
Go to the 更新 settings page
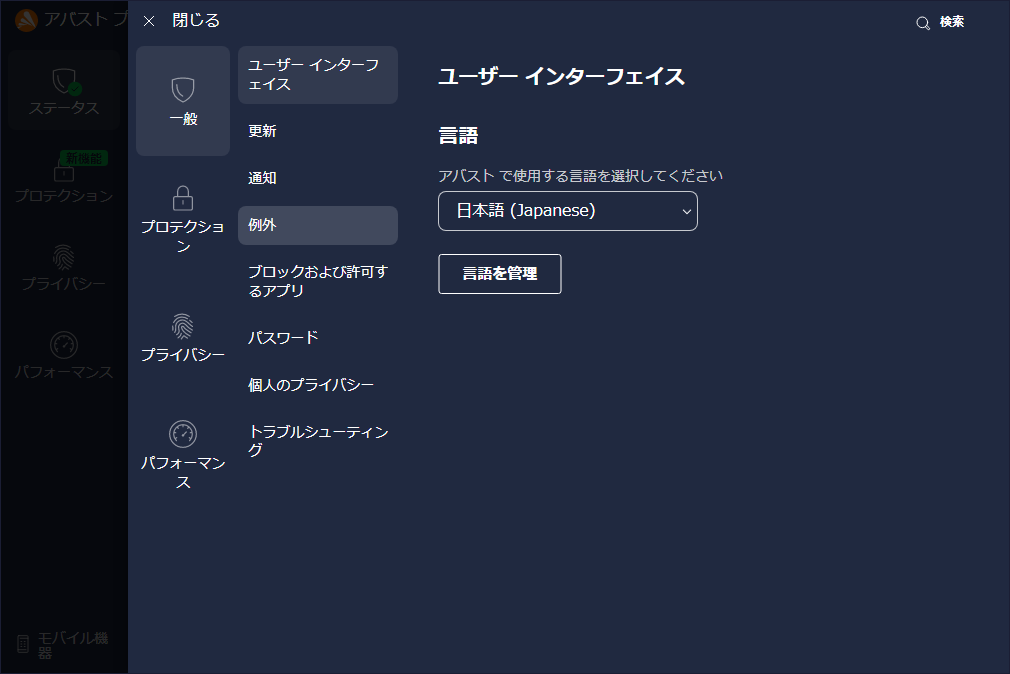coord(318,131)
